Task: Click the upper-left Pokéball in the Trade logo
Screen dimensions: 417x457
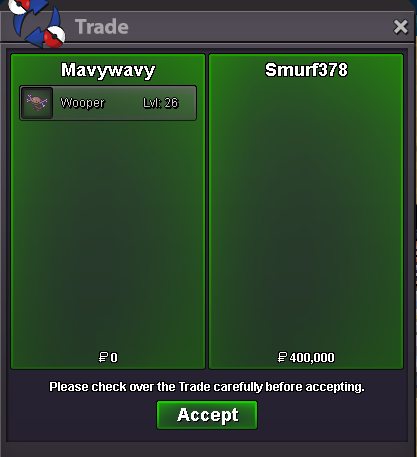Action: click(x=19, y=6)
